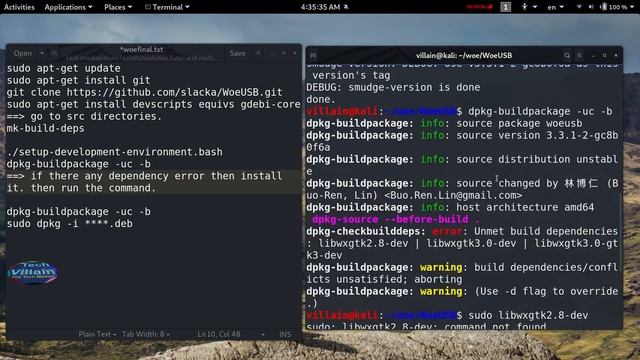Image resolution: width=640 pixels, height=360 pixels.
Task: Open the Plain Text language dropdown
Action: click(x=97, y=334)
